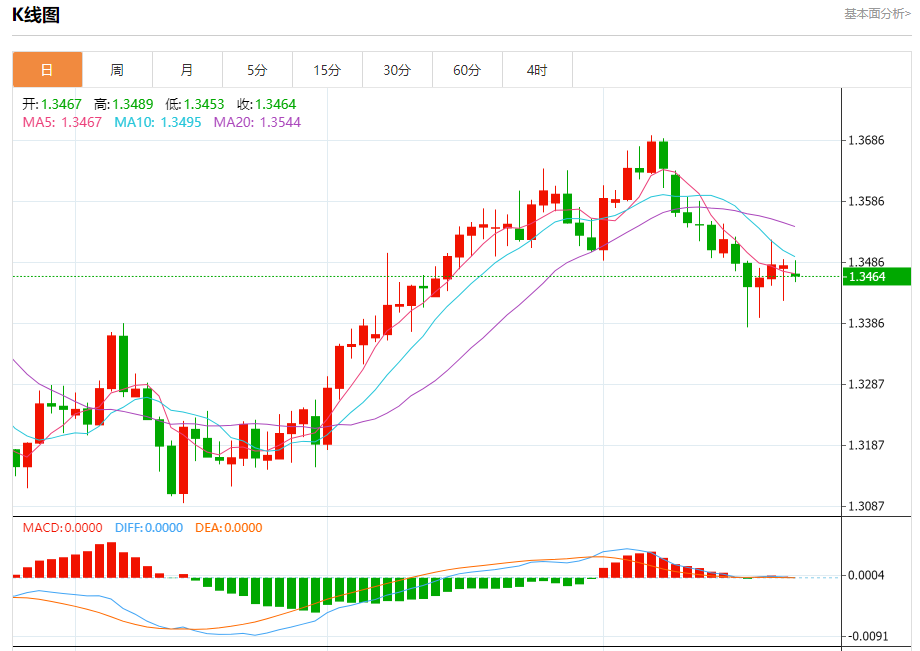The width and height of the screenshot is (920, 651).
Task: Switch to the 周 weekly tab
Action: [x=117, y=70]
